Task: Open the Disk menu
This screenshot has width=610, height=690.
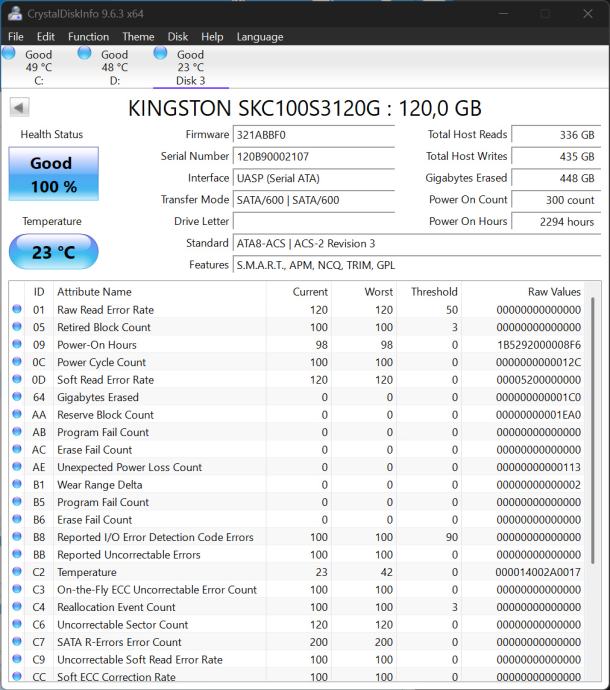Action: click(x=178, y=37)
